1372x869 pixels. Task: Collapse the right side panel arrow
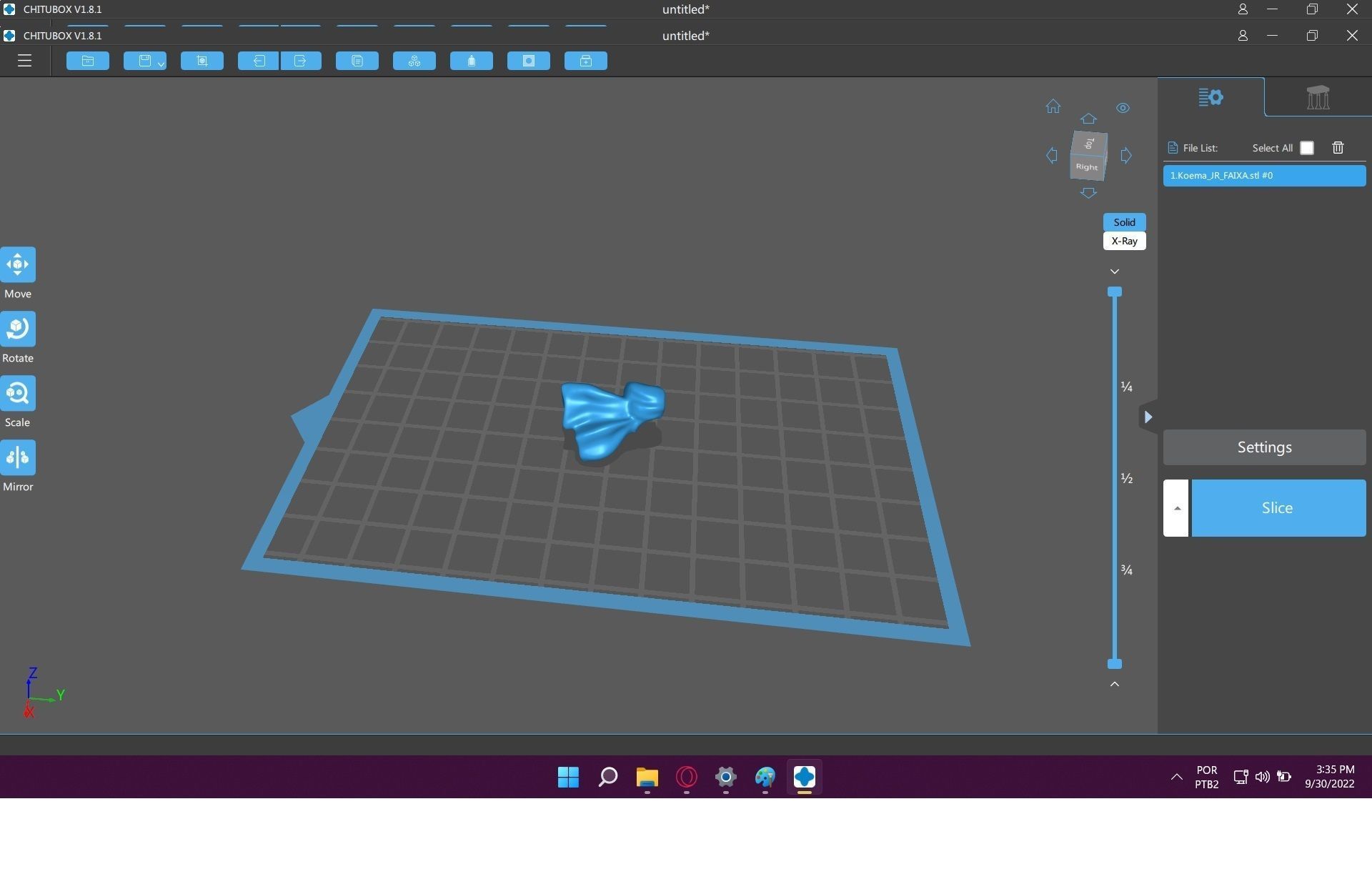click(1148, 417)
